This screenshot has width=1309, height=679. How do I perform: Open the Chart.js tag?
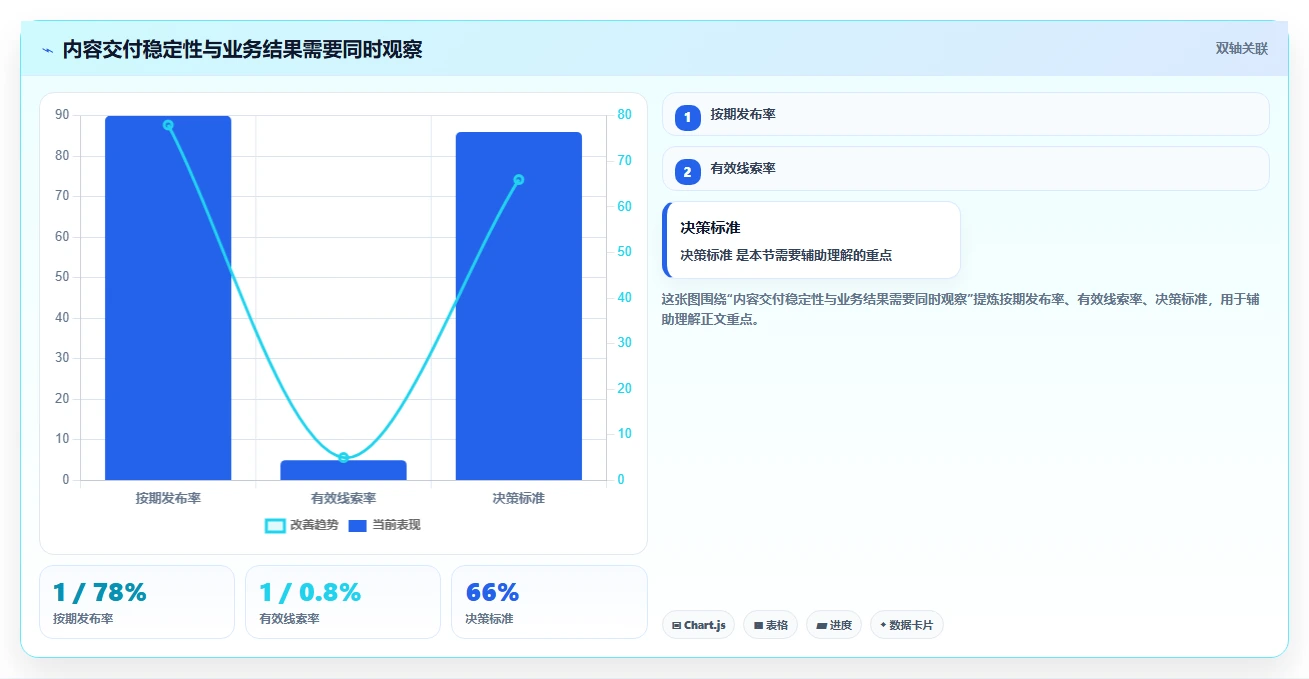(x=698, y=625)
